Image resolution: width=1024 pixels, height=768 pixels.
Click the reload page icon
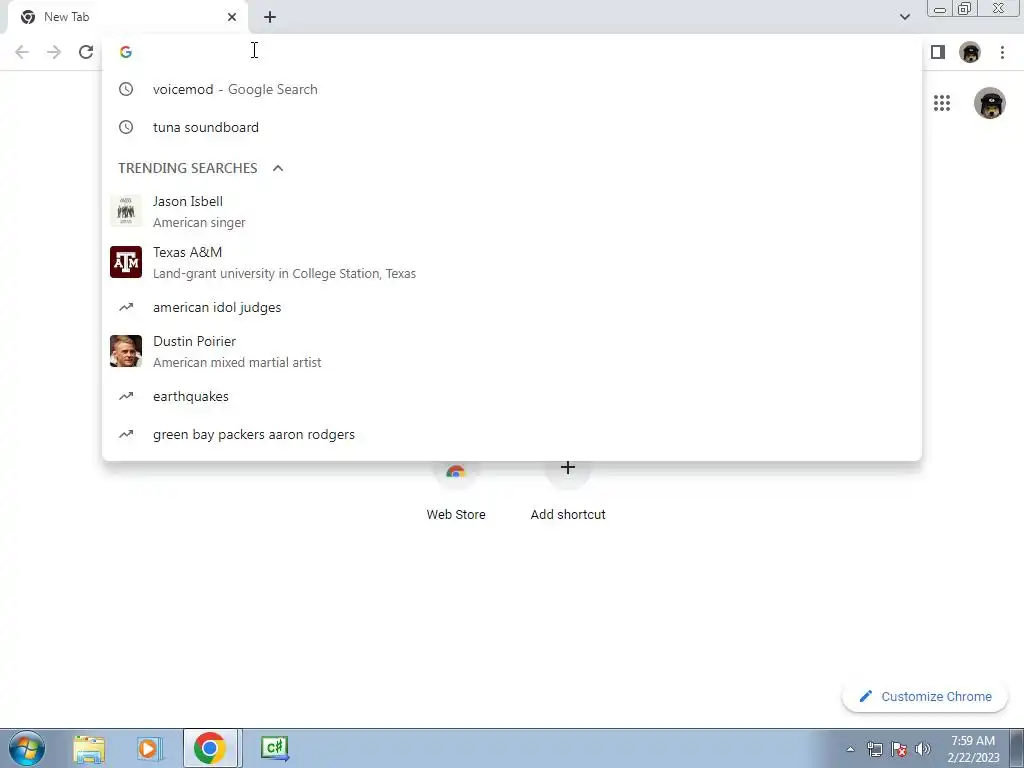(x=86, y=52)
